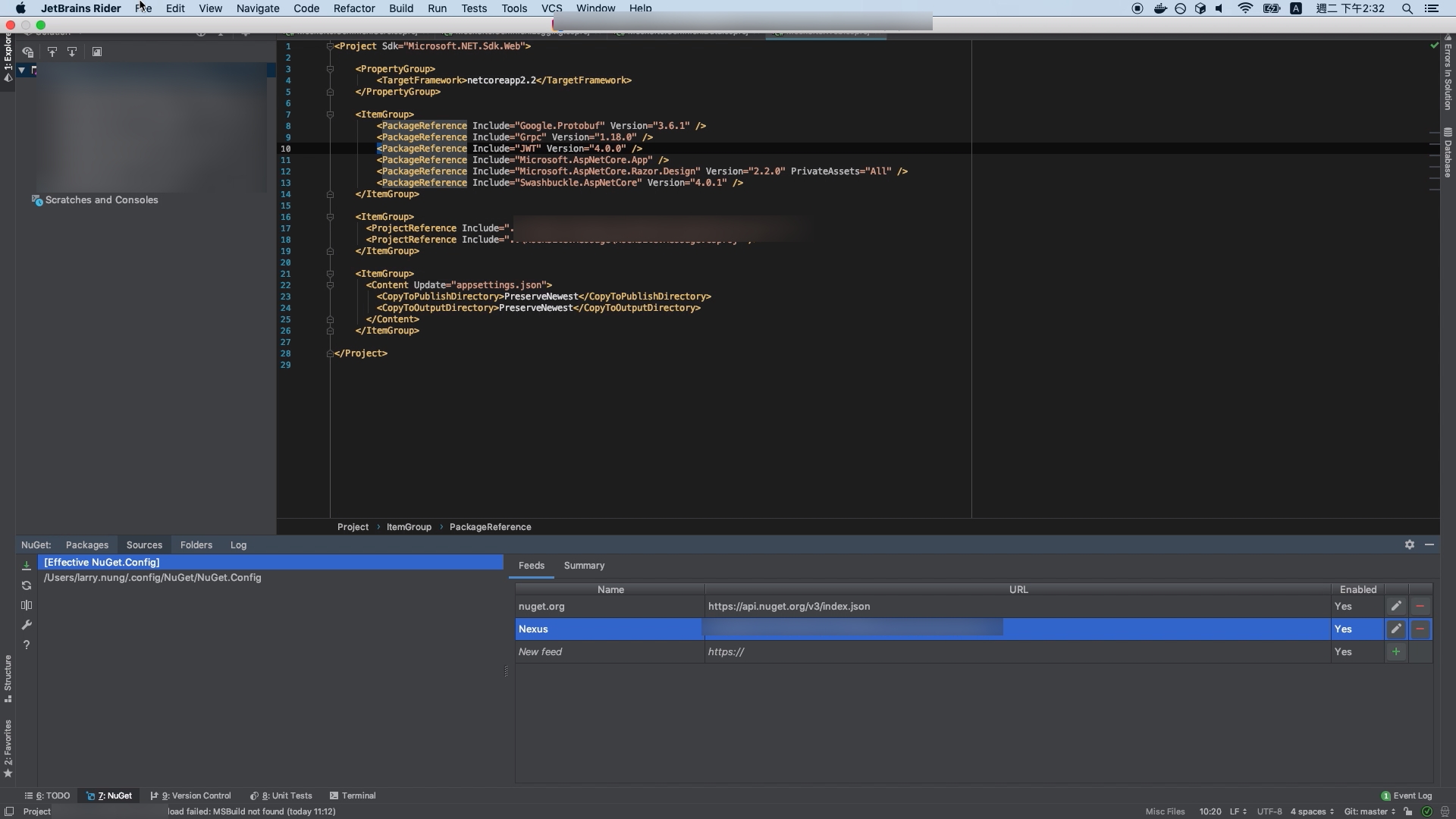Open the VCS menu

[551, 8]
